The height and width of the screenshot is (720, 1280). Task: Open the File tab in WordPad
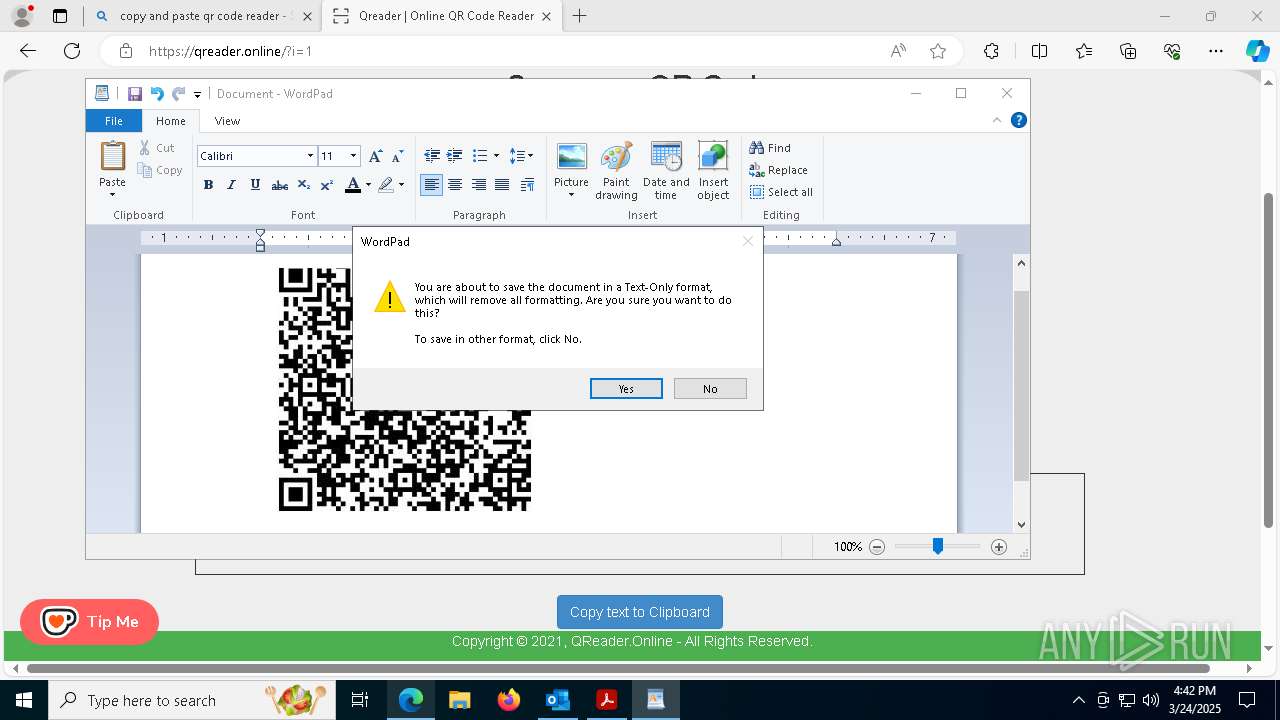114,121
